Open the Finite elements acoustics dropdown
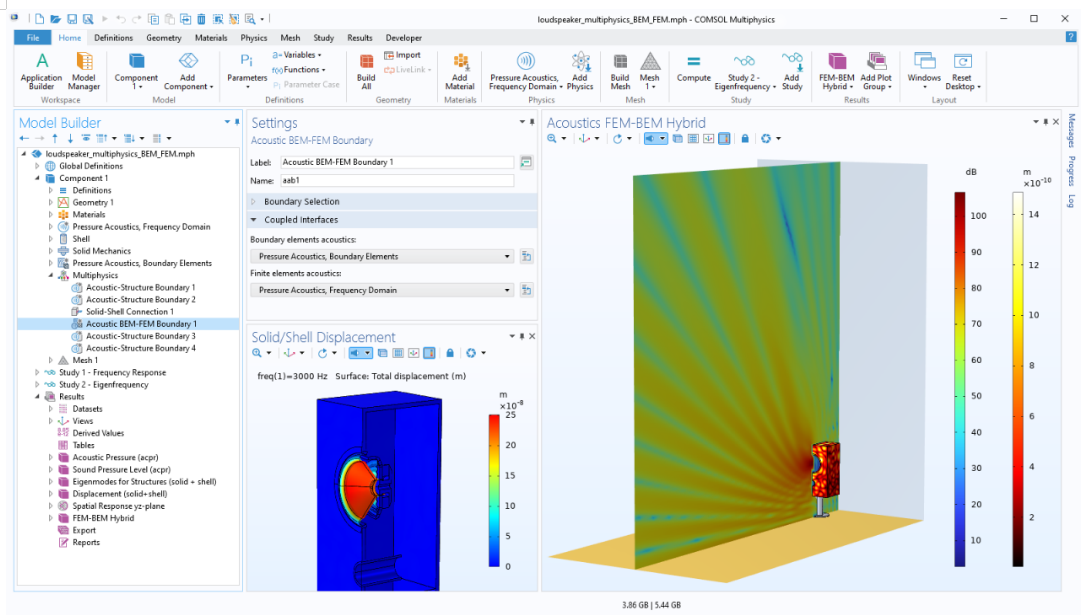Image resolution: width=1081 pixels, height=615 pixels. pyautogui.click(x=383, y=290)
